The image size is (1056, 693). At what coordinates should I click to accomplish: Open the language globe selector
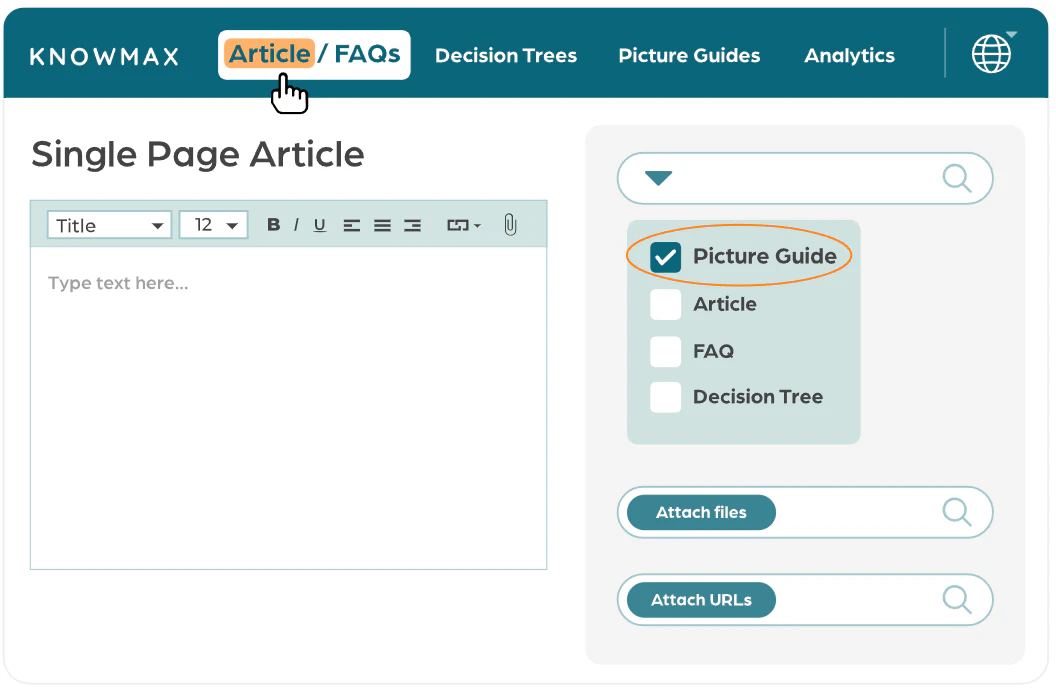click(991, 54)
